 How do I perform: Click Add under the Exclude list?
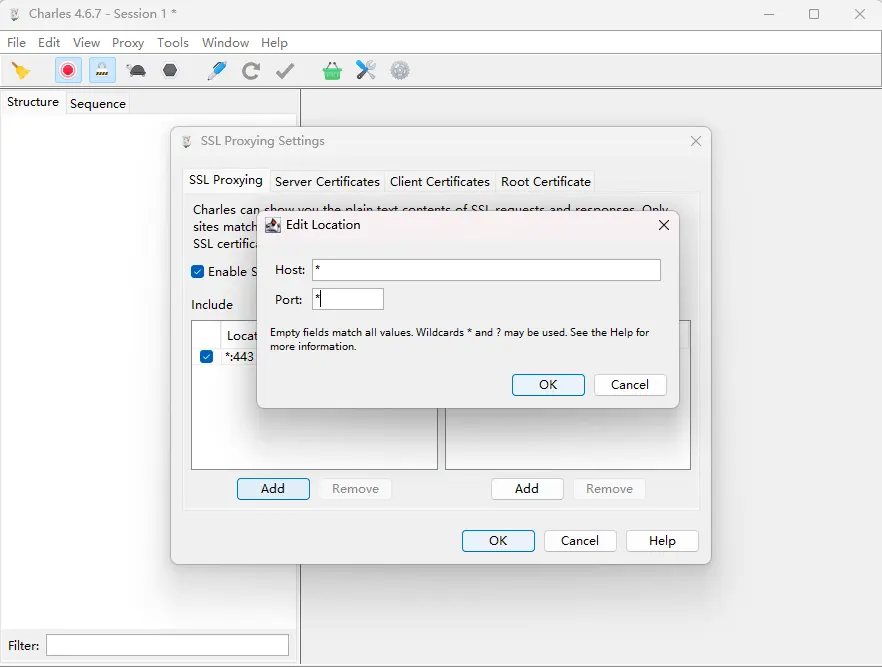[527, 489]
